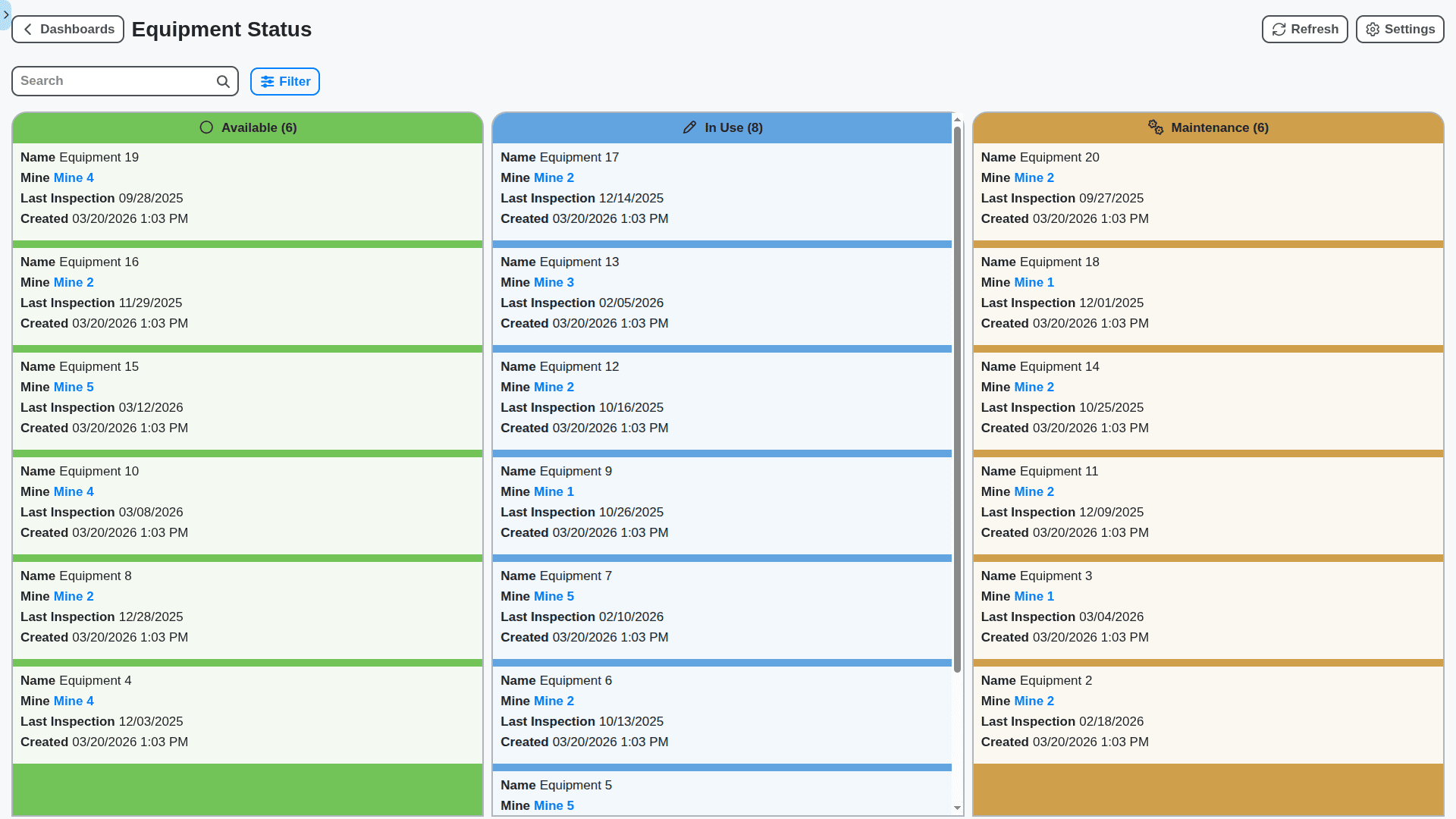Click the gears icon on the Maintenance header
The image size is (1456, 819).
click(x=1156, y=127)
